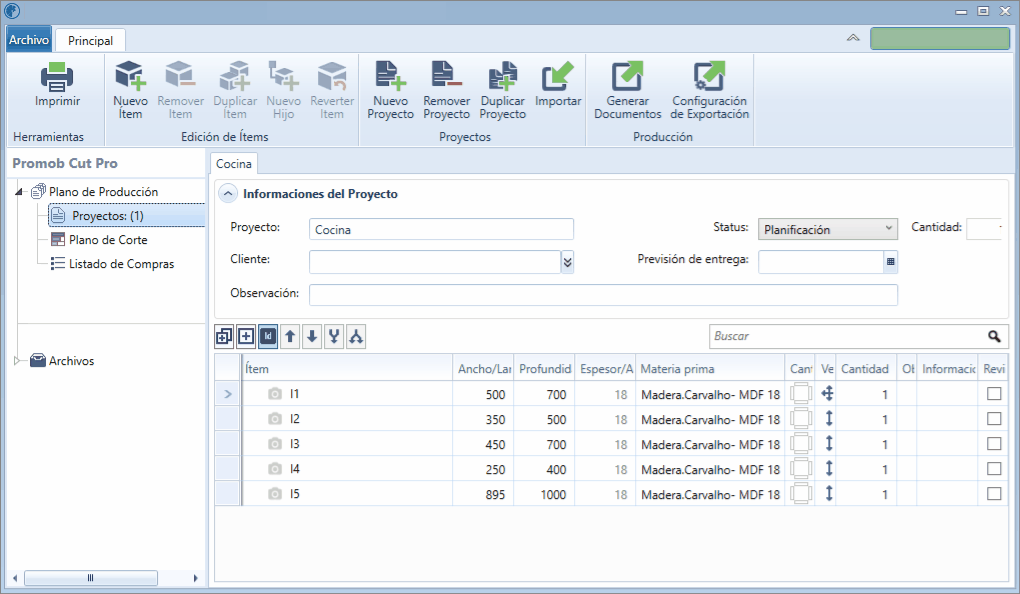The image size is (1020, 594).
Task: Click the Buscar search box
Action: (848, 336)
